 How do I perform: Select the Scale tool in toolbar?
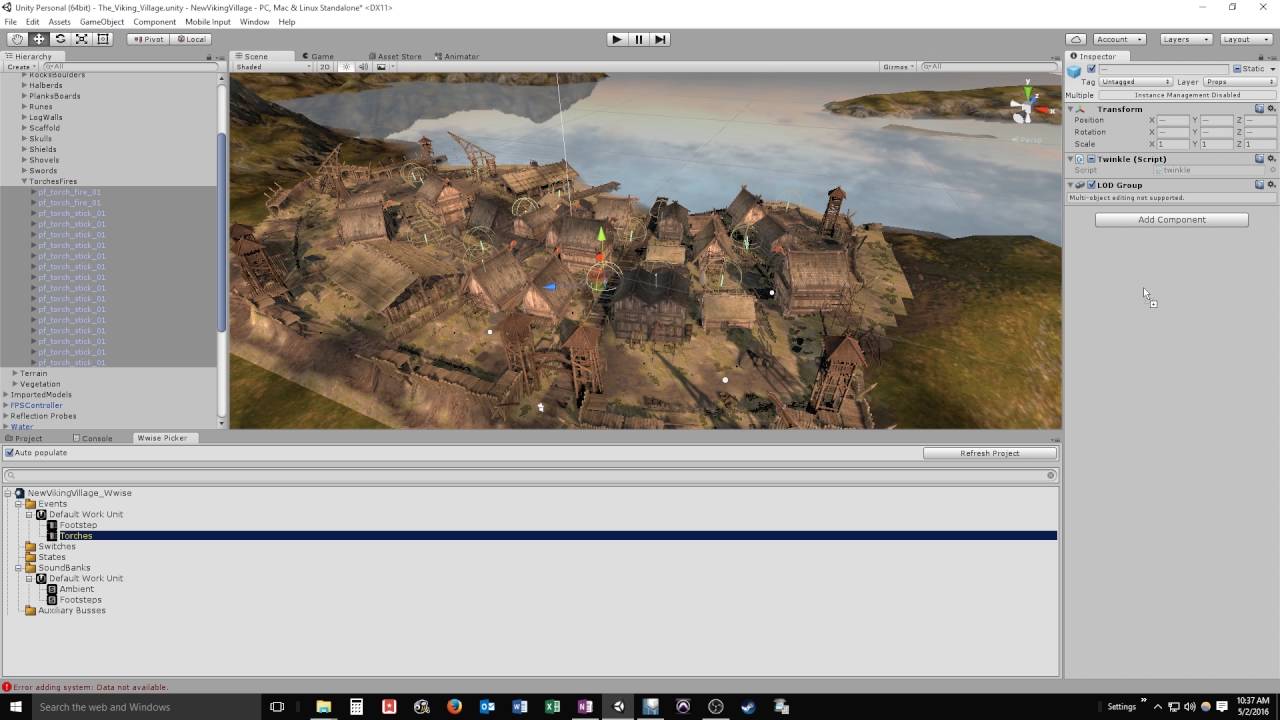(81, 39)
